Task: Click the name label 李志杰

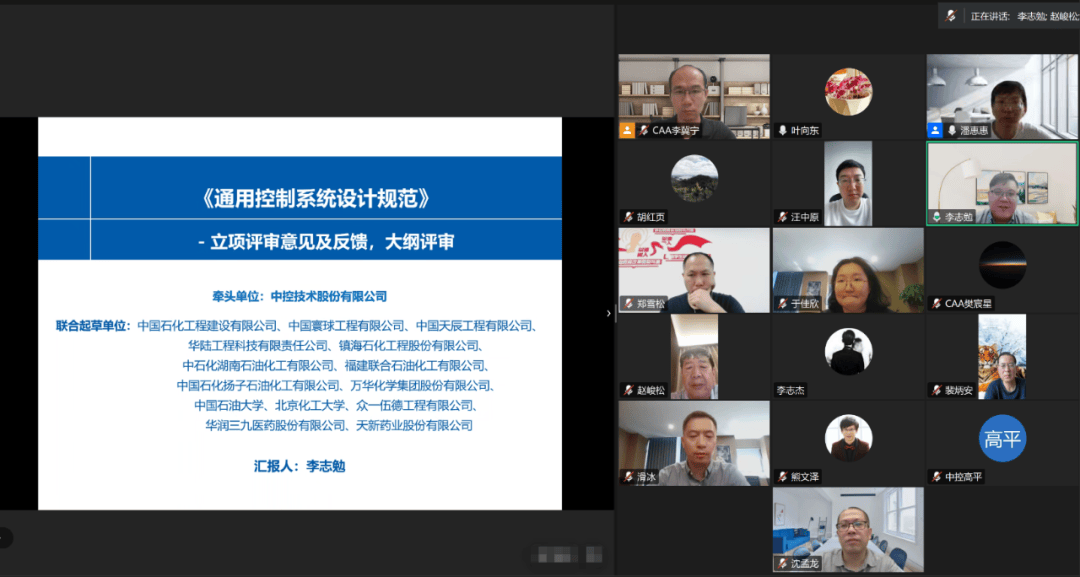Action: 790,390
